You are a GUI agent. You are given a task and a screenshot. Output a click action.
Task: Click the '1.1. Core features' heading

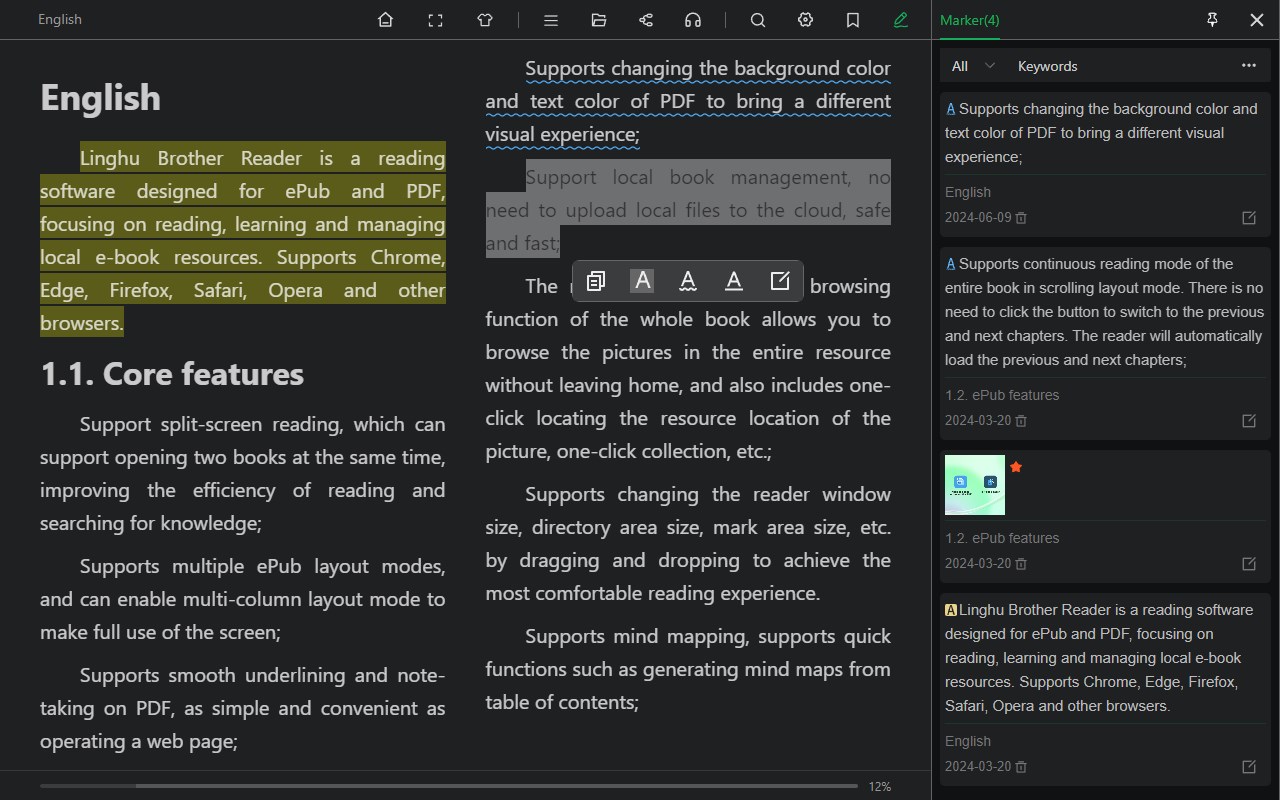click(172, 374)
